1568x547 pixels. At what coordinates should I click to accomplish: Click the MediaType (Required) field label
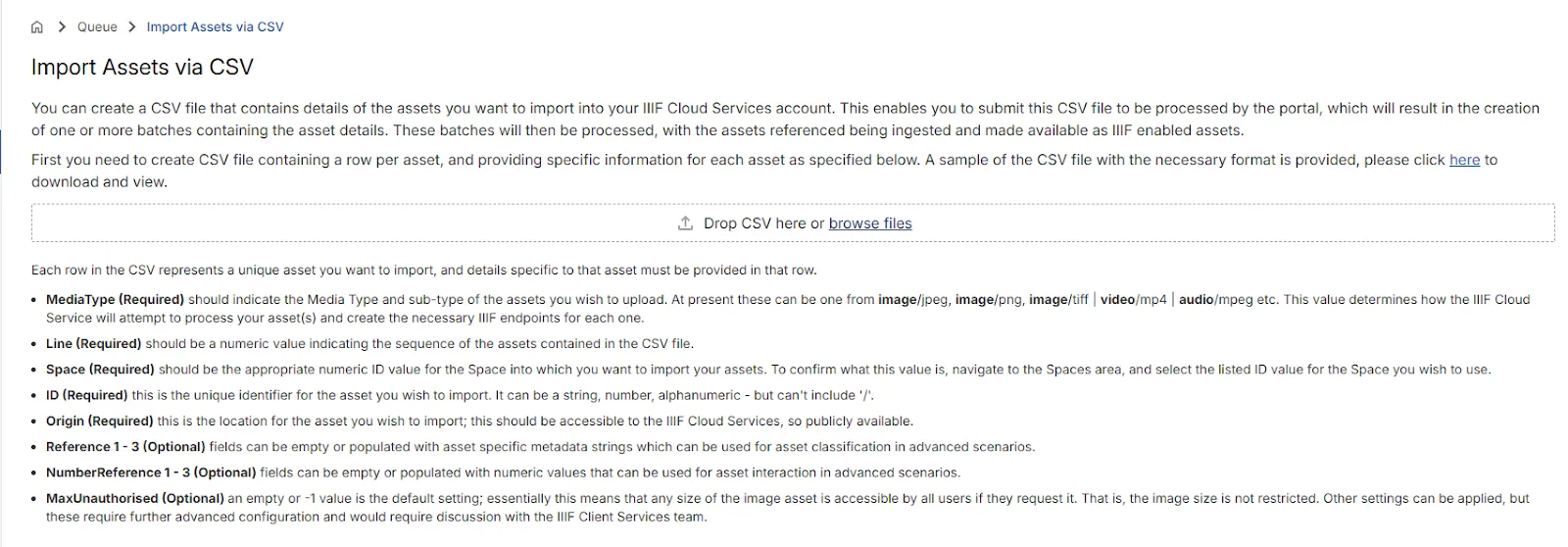[115, 300]
